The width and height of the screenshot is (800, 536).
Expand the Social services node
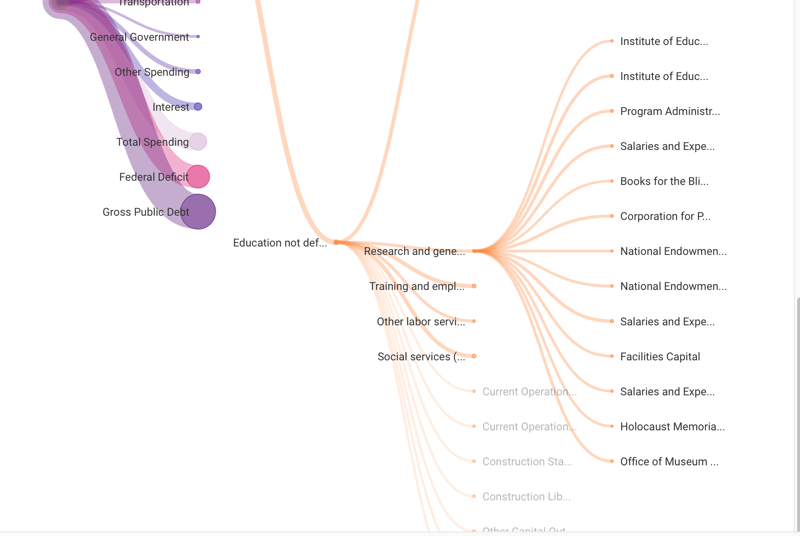tap(474, 356)
